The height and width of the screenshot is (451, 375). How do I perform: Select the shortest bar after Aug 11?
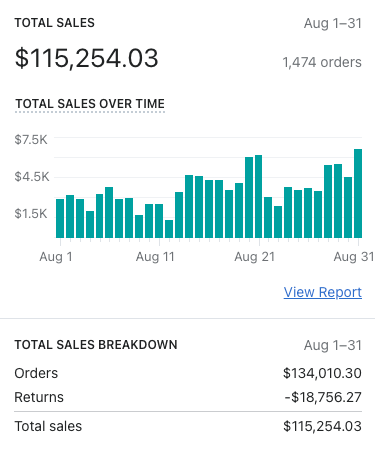coord(169,229)
